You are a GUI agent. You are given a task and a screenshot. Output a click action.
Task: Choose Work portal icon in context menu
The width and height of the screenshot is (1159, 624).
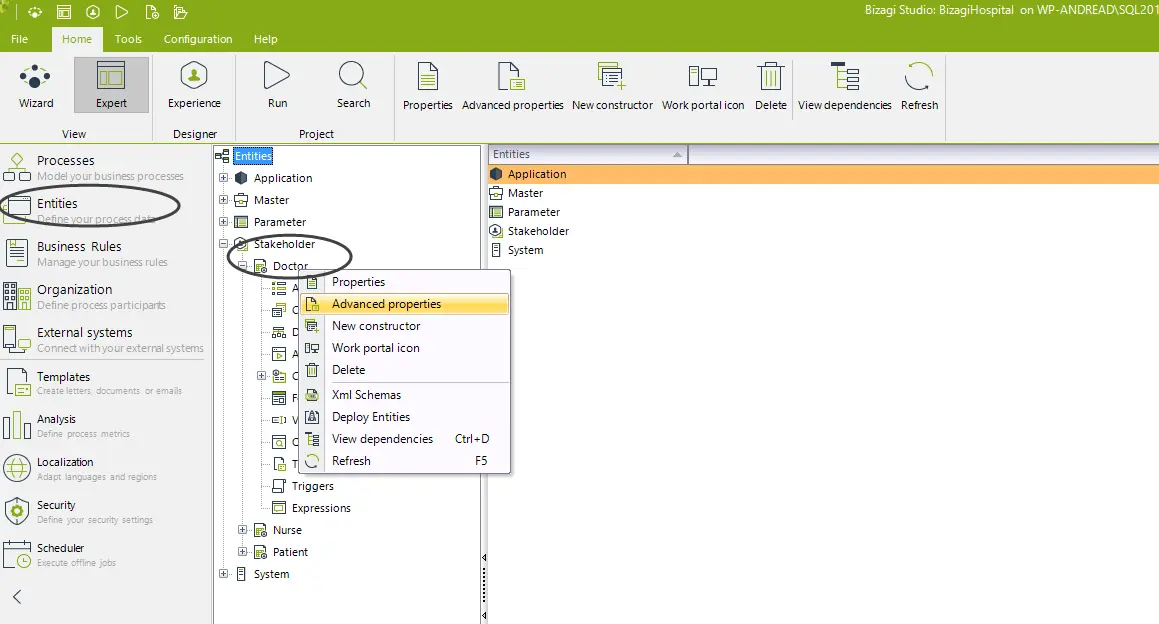tap(404, 347)
